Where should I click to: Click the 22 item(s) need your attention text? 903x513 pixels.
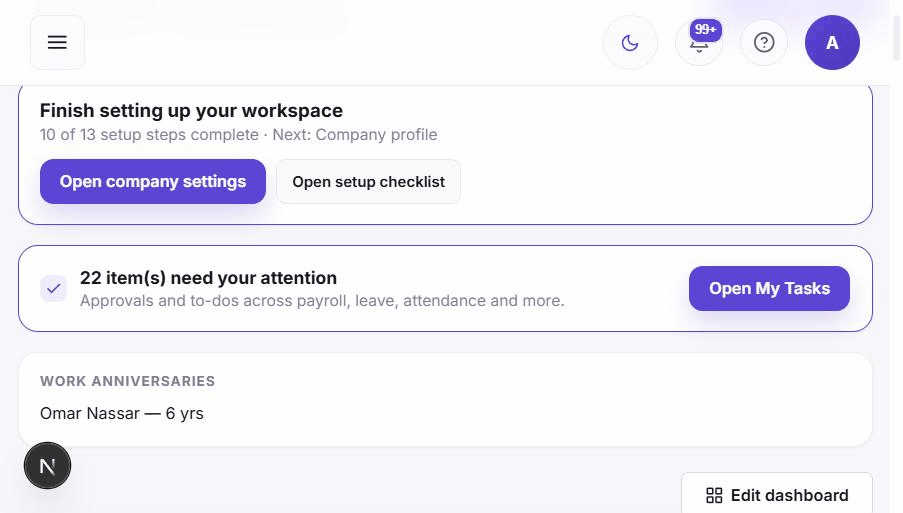pos(208,278)
